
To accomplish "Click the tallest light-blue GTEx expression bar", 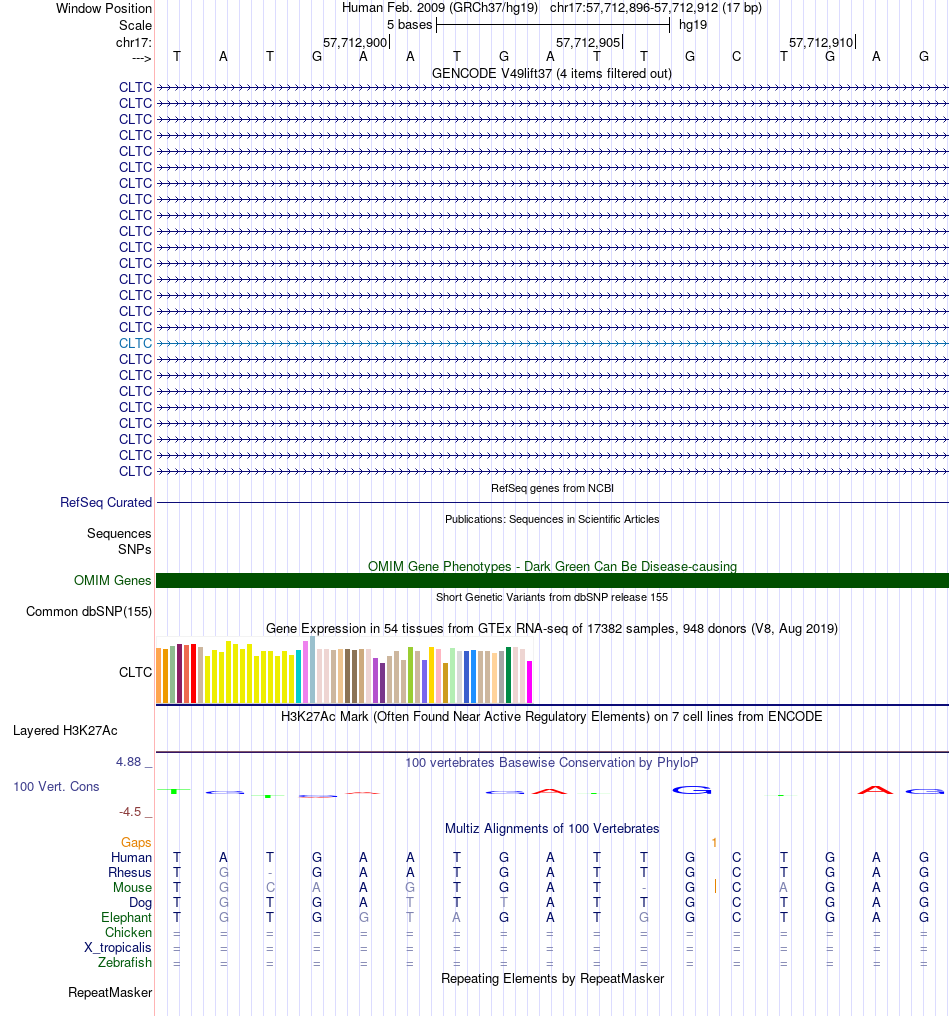I will (x=312, y=669).
